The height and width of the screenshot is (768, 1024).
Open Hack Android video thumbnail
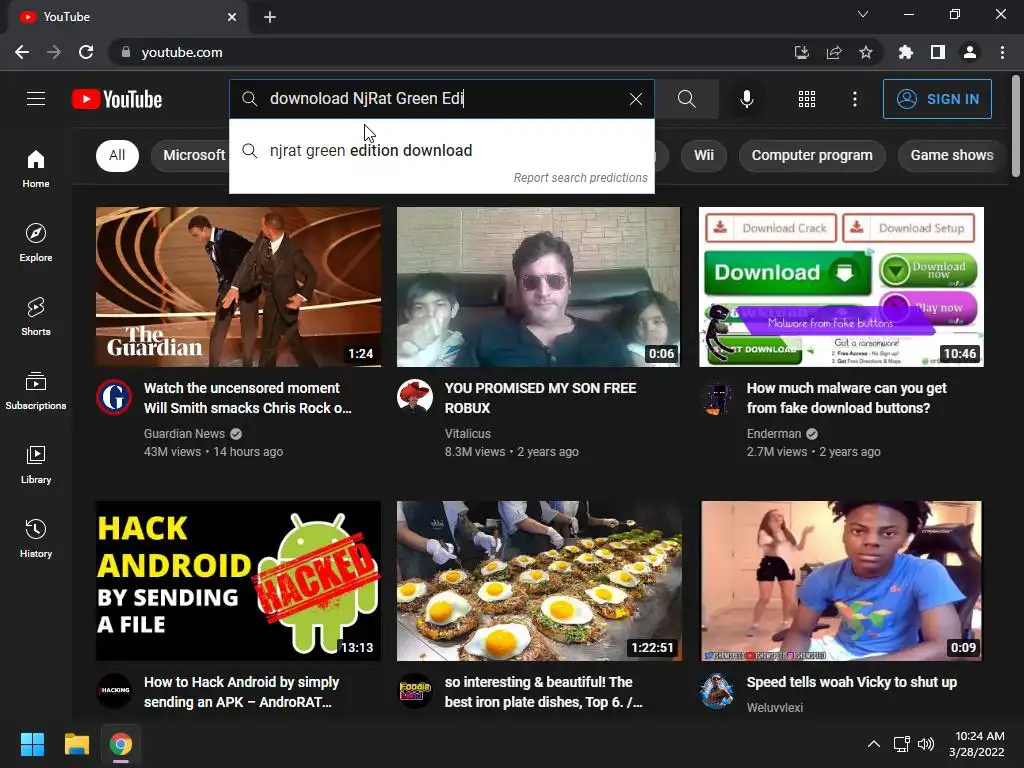pos(238,581)
